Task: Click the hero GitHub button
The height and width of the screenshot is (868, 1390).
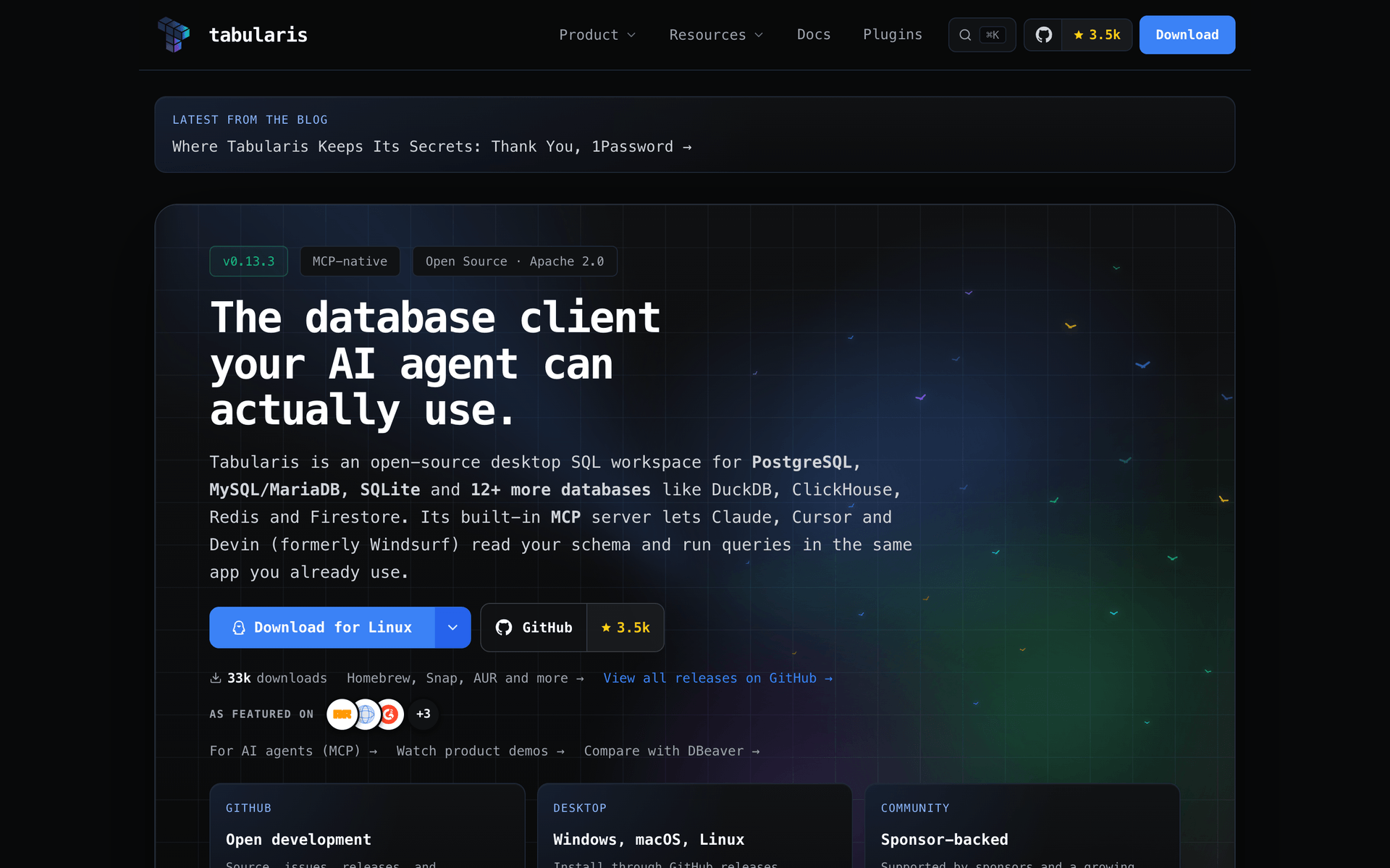Action: [534, 628]
